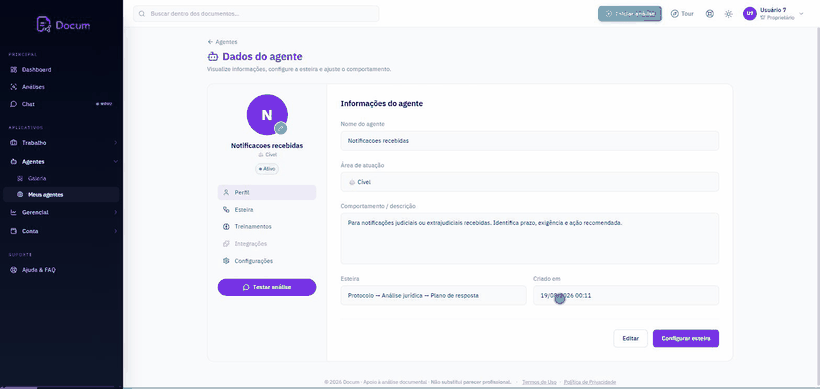Click the 'Informações do agente' heading

(382, 104)
